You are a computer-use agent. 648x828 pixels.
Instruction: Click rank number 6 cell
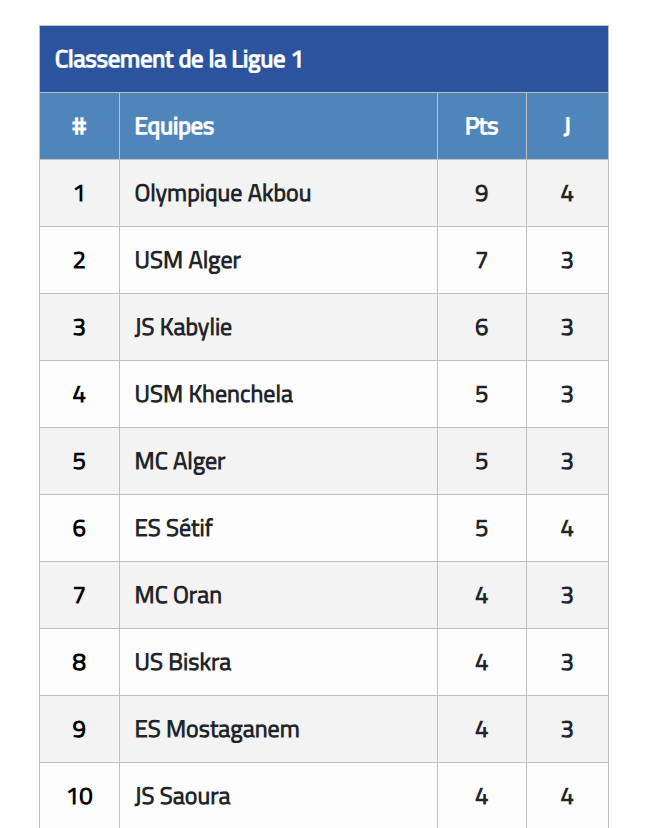[x=79, y=528]
